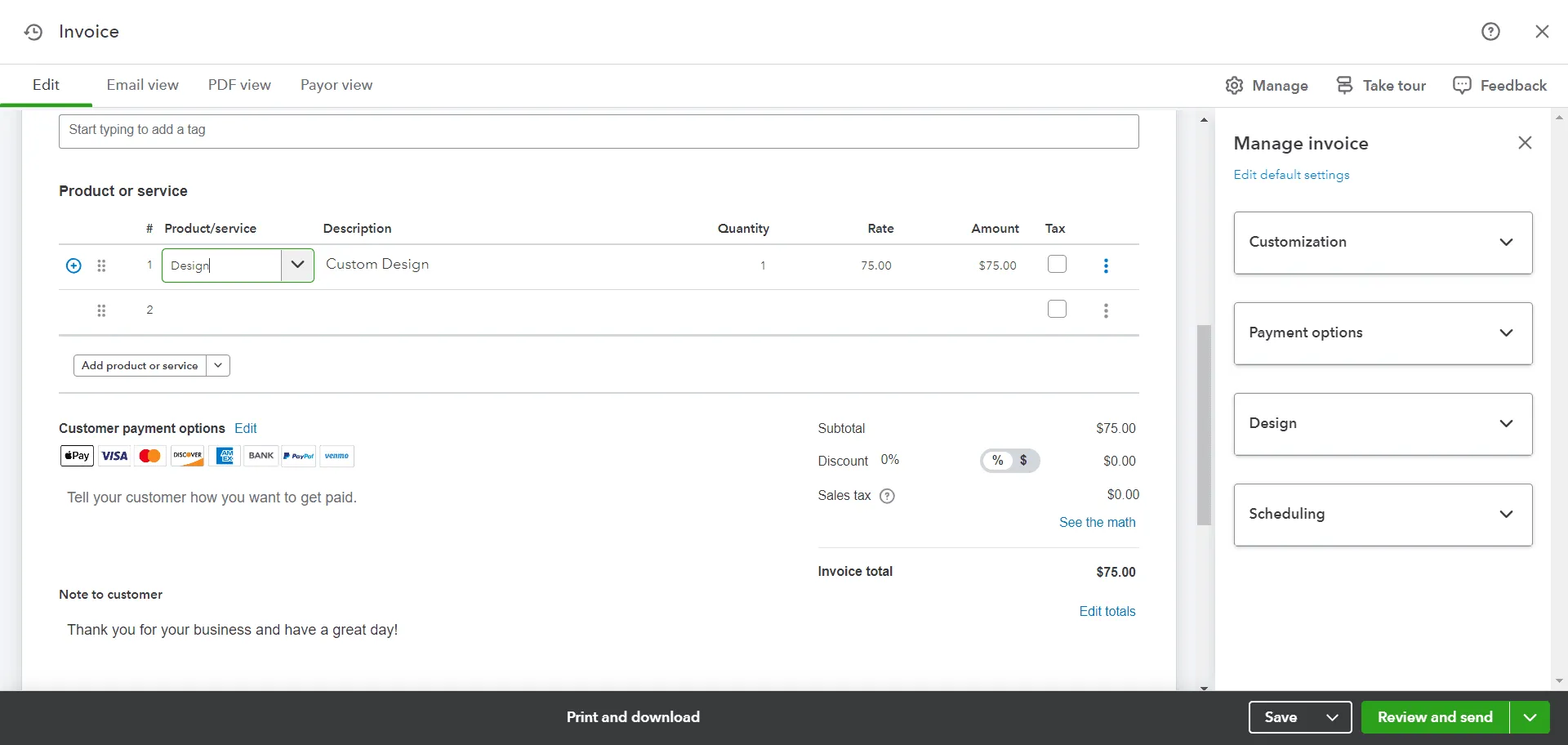Open the See the math link
The image size is (1568, 745).
pyautogui.click(x=1097, y=522)
